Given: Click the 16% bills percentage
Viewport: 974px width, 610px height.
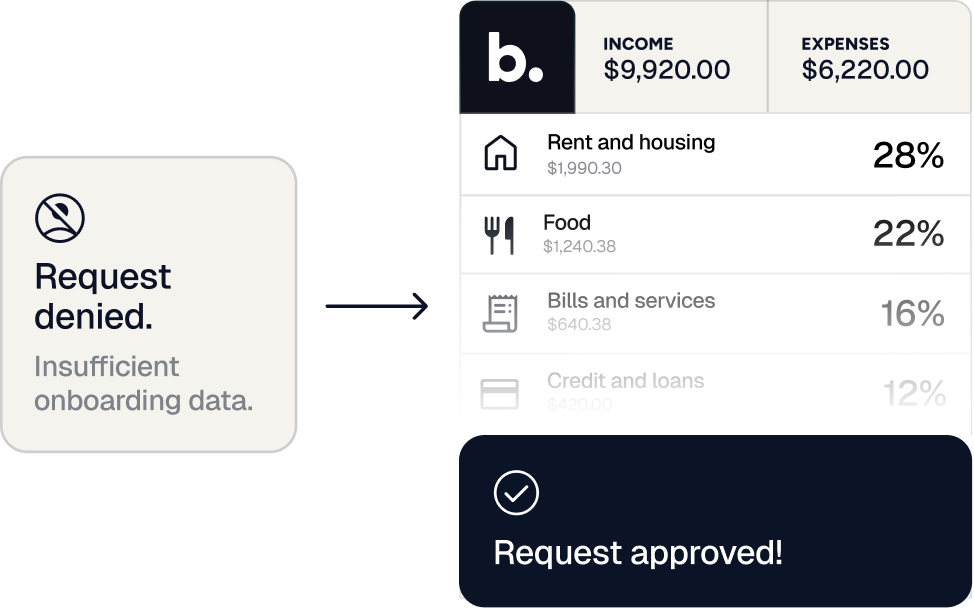Looking at the screenshot, I should (x=912, y=313).
